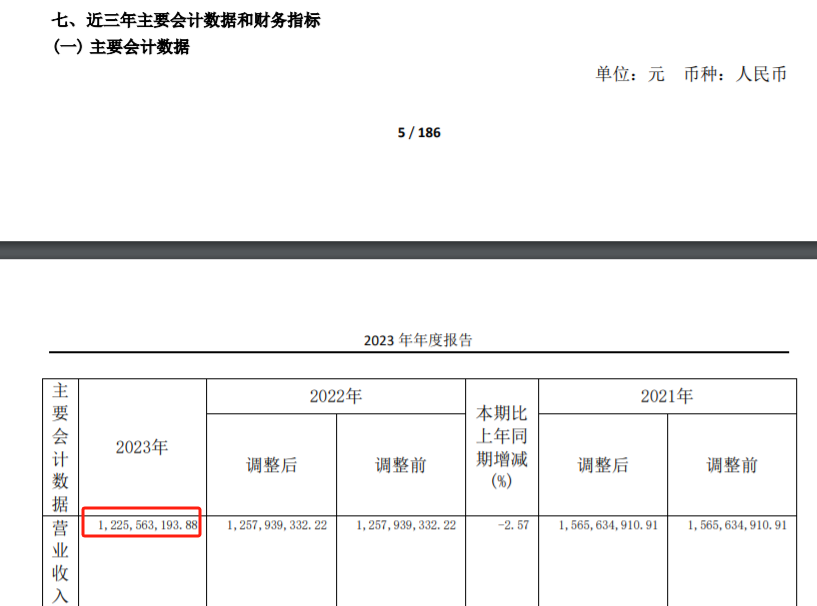
Task: Click the 主要会计数据 table header cell
Action: [61, 446]
